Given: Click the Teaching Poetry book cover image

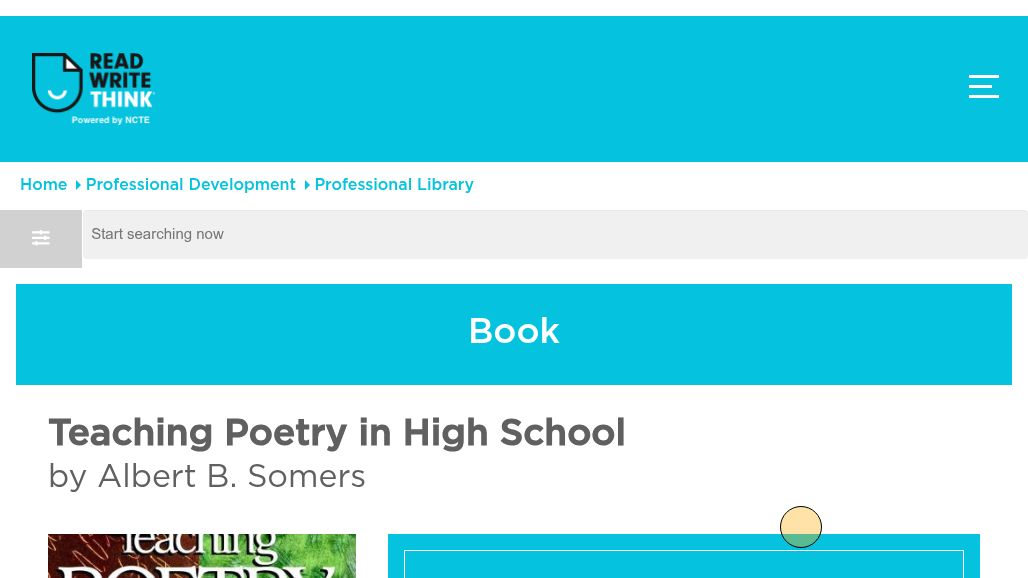Looking at the screenshot, I should pyautogui.click(x=202, y=556).
